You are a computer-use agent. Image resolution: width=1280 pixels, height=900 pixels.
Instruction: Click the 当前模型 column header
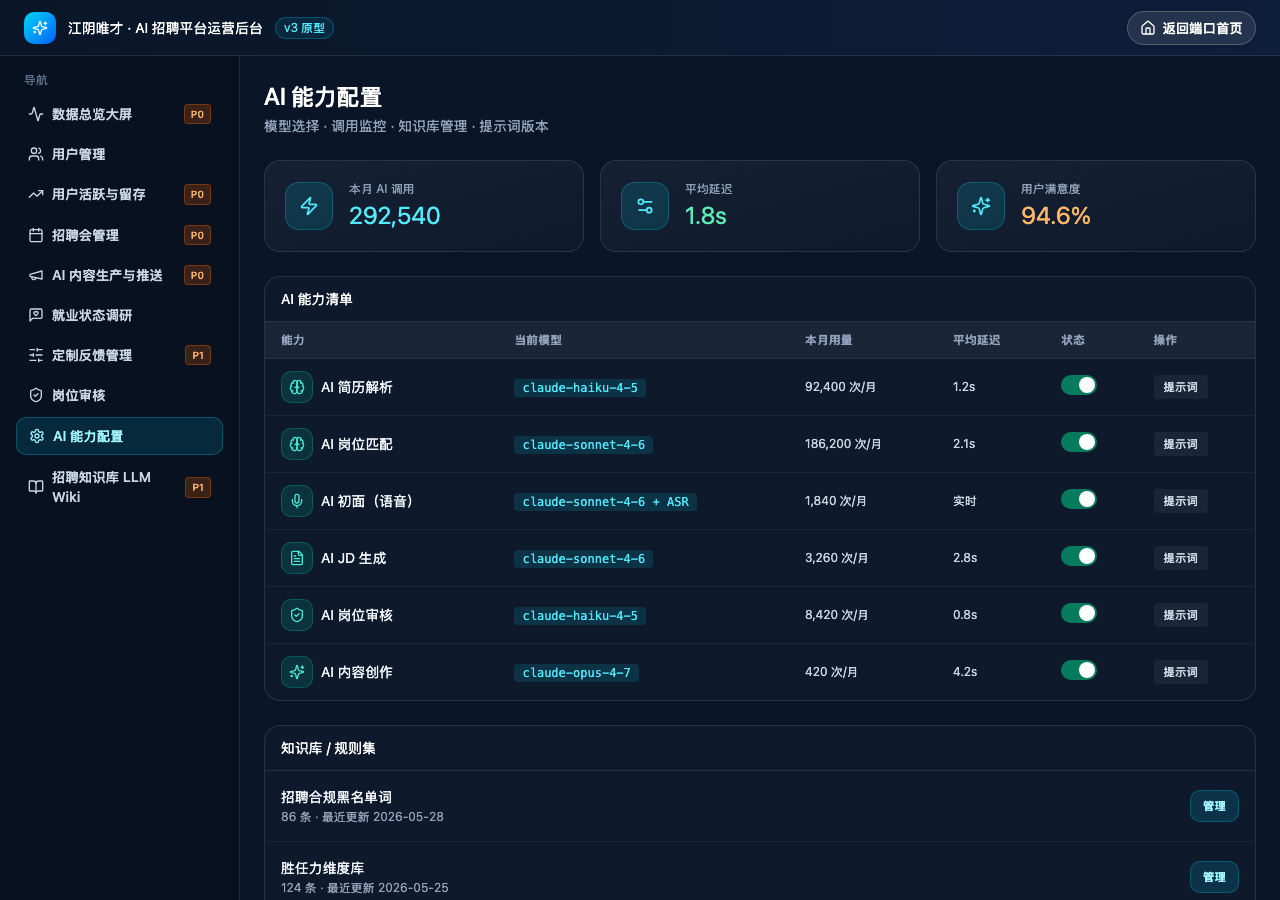tap(538, 340)
